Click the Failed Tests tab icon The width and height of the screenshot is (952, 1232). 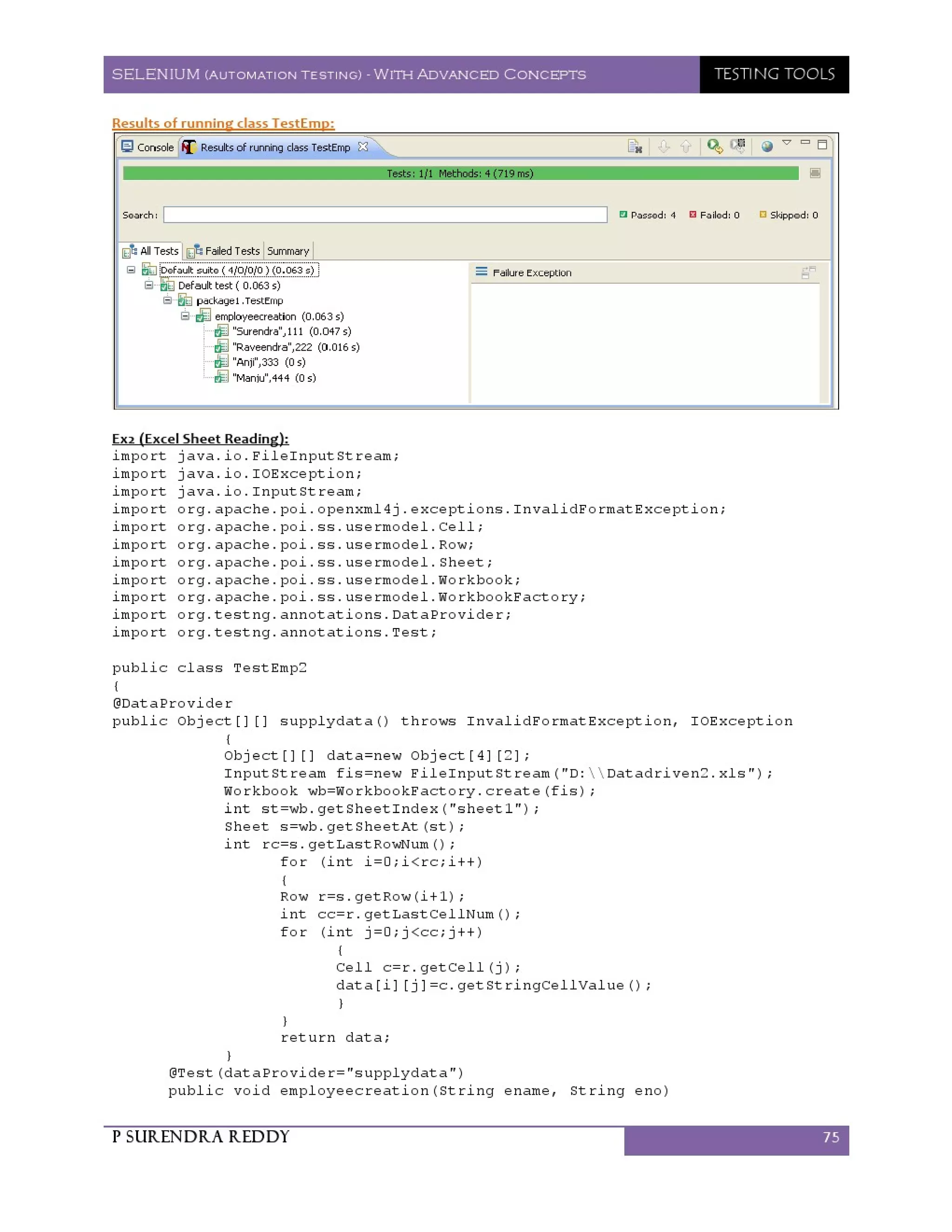[x=195, y=251]
